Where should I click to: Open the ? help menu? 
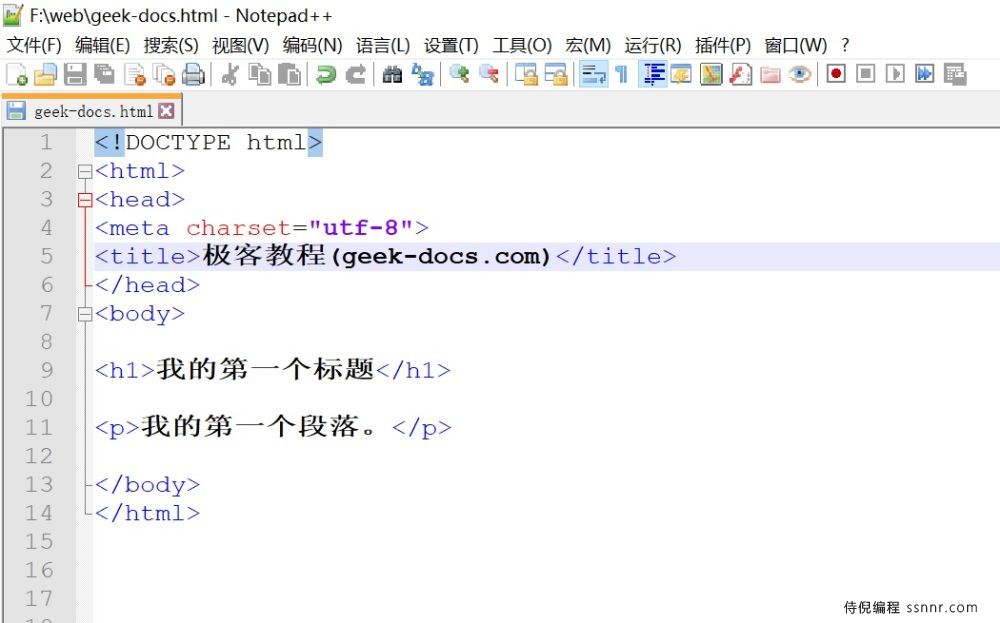point(845,45)
